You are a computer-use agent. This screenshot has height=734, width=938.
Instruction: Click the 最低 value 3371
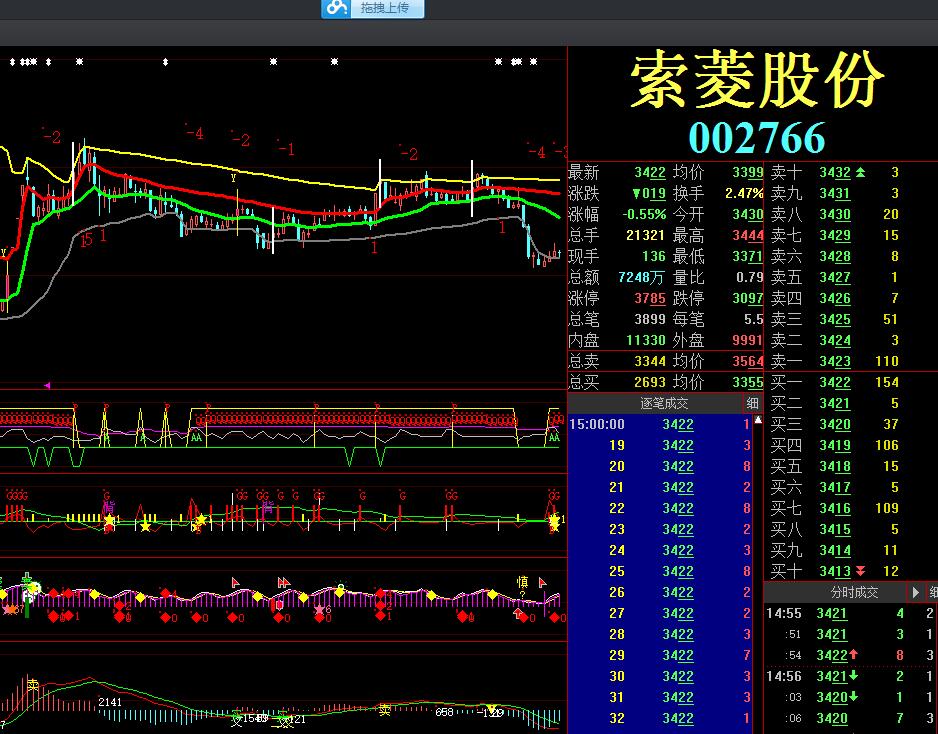(x=748, y=257)
